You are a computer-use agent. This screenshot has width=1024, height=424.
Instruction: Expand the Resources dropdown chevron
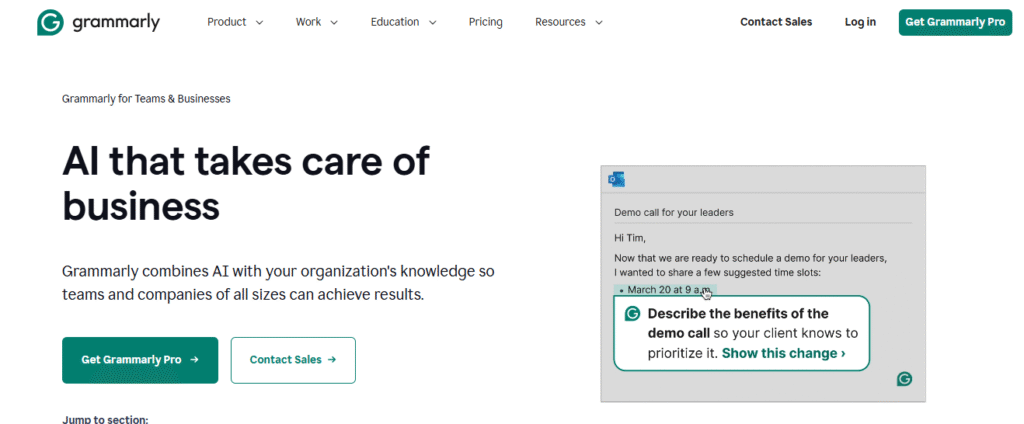pos(599,22)
